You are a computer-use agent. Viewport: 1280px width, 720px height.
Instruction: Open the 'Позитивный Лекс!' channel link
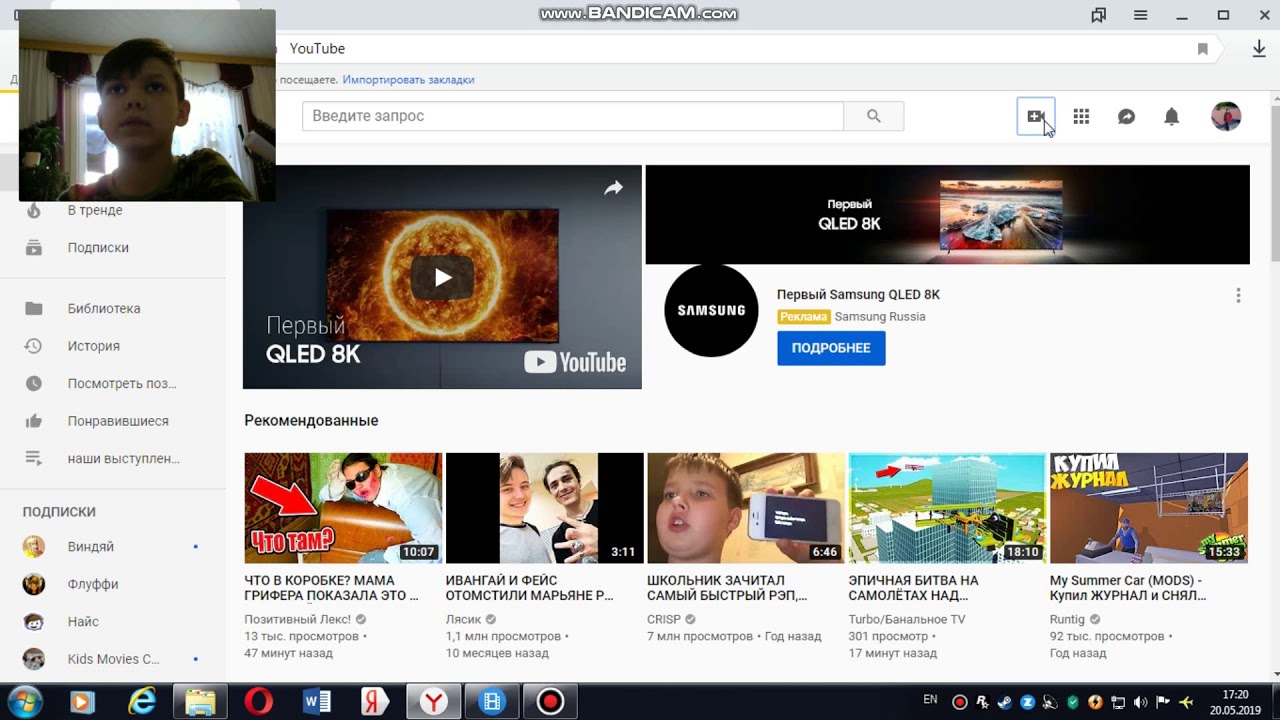pos(298,620)
